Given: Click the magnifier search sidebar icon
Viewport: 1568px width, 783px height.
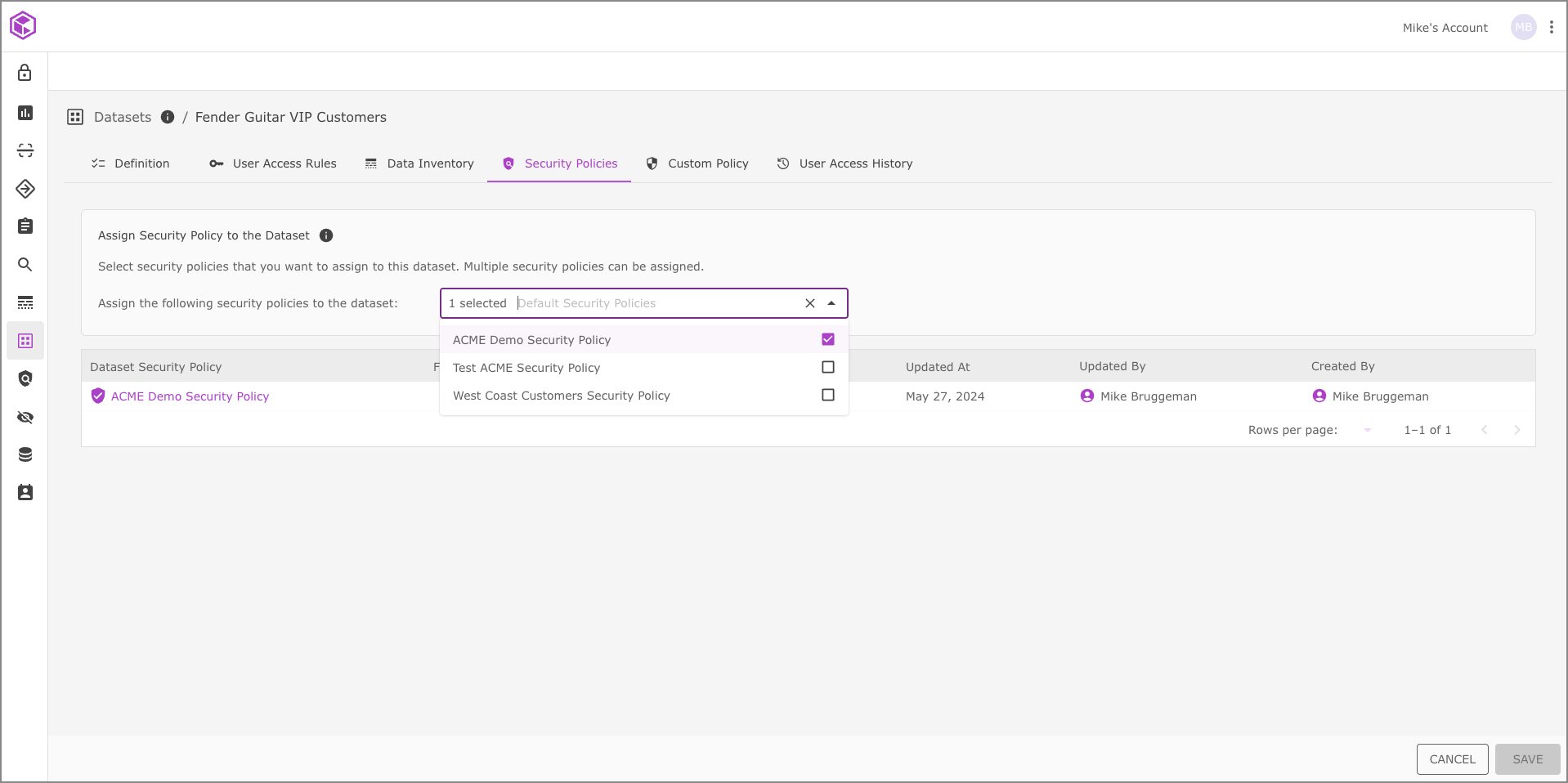Looking at the screenshot, I should coord(25,265).
